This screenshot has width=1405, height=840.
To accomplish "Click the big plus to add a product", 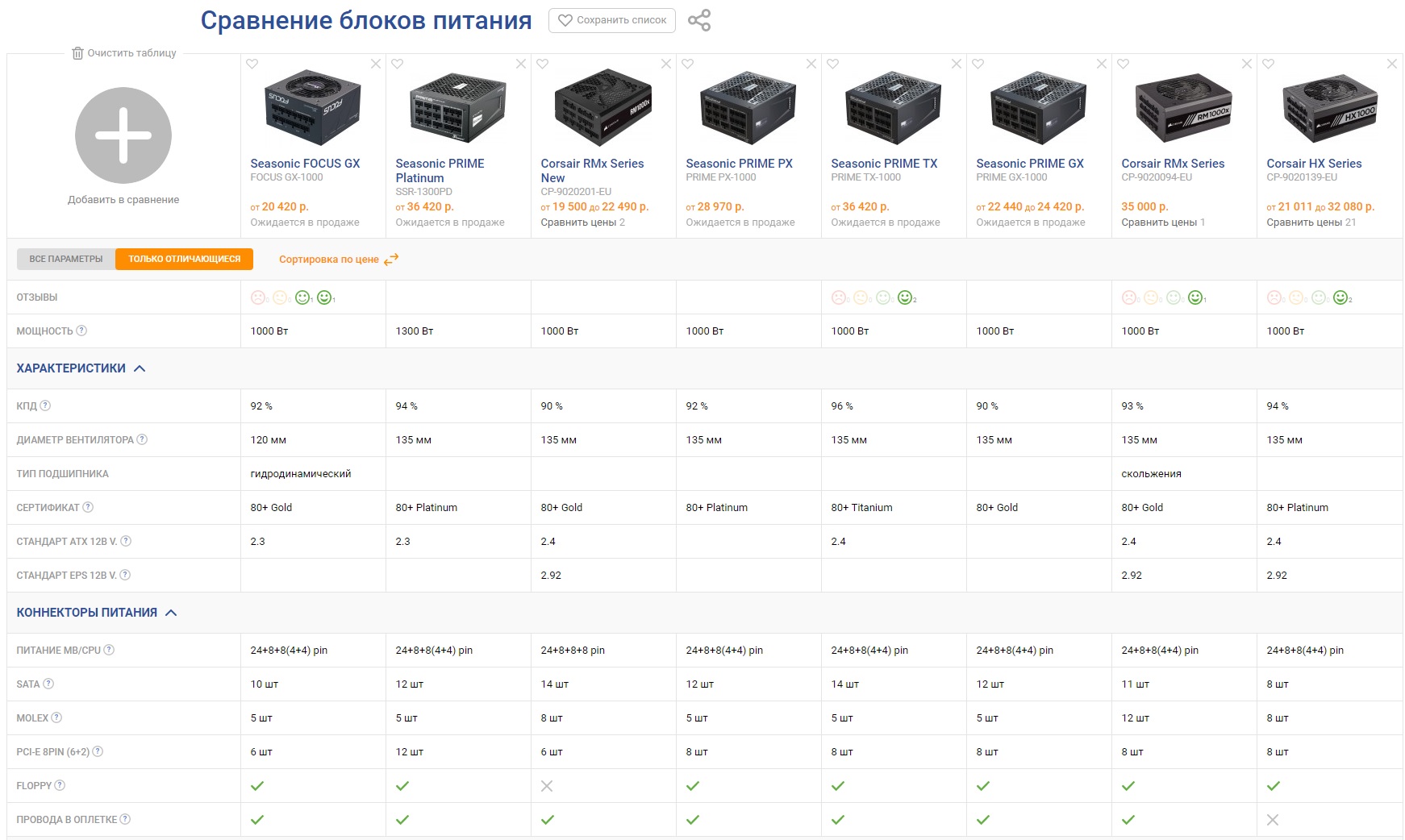I will pyautogui.click(x=123, y=135).
